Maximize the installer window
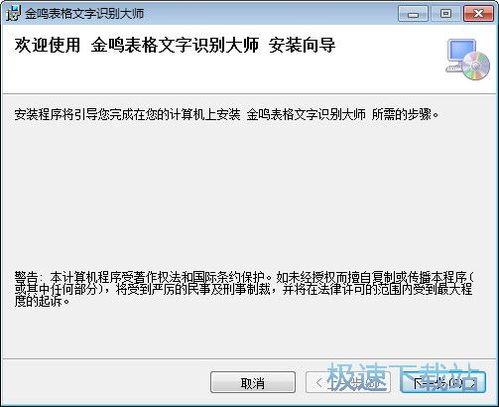The image size is (499, 407). [446, 14]
